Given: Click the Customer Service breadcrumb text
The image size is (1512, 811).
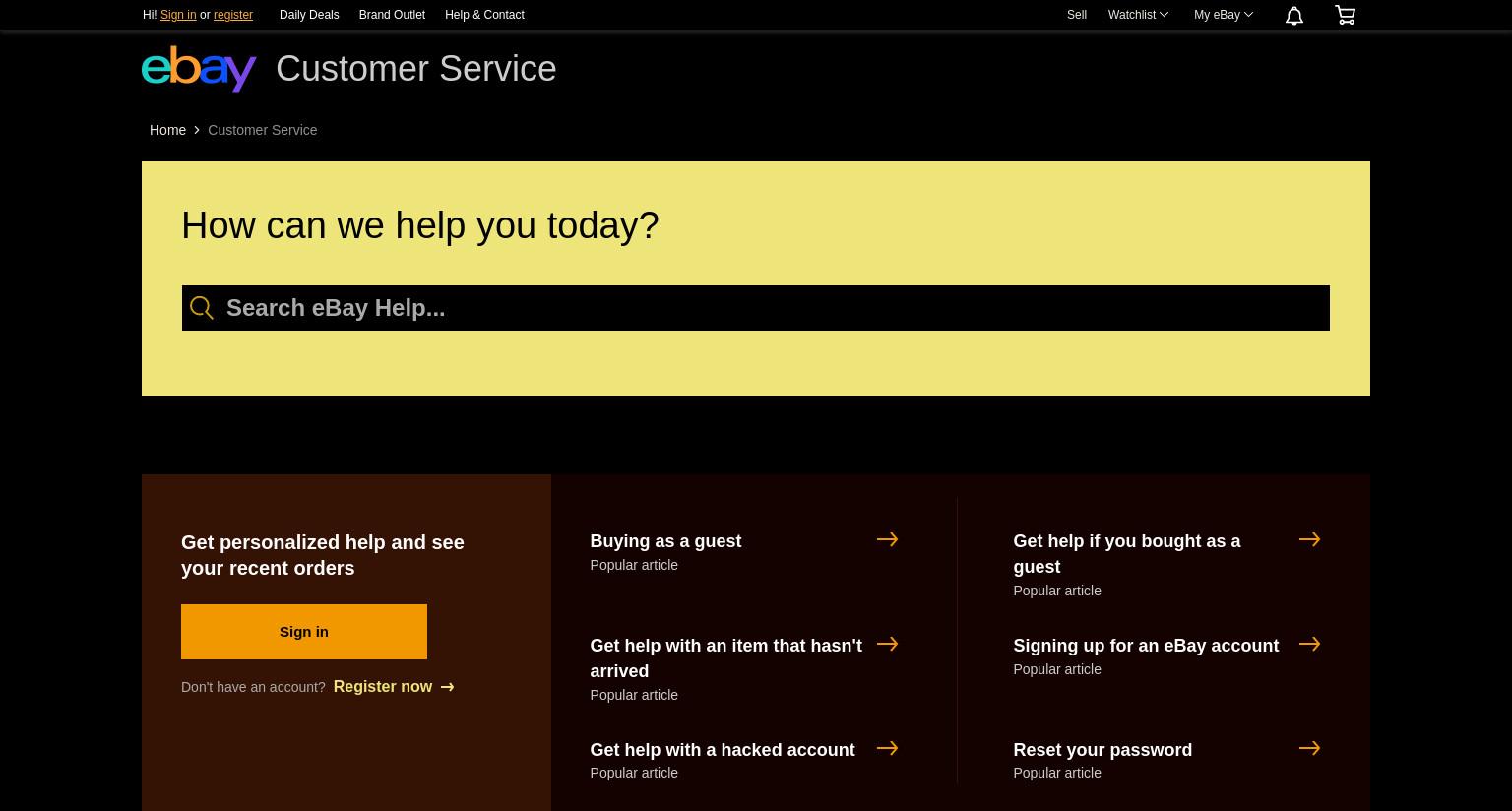Looking at the screenshot, I should (x=262, y=130).
